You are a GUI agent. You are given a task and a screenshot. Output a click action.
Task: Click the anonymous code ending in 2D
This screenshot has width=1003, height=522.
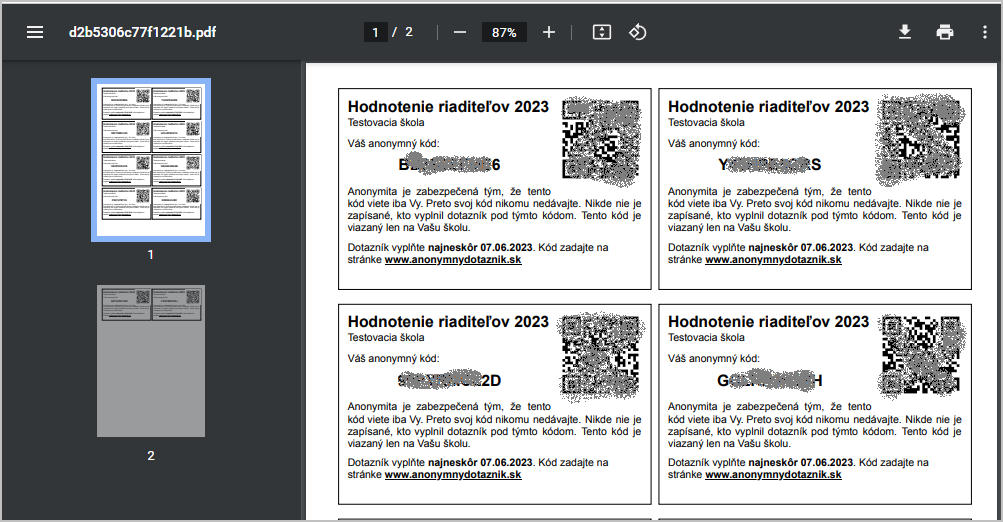click(x=449, y=380)
